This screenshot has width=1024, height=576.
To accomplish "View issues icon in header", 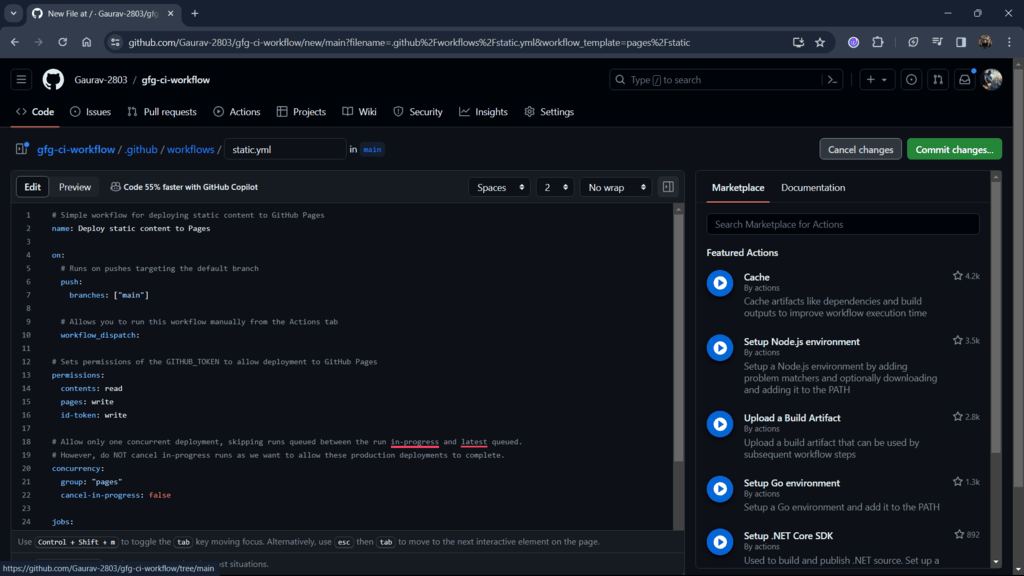I will point(911,80).
